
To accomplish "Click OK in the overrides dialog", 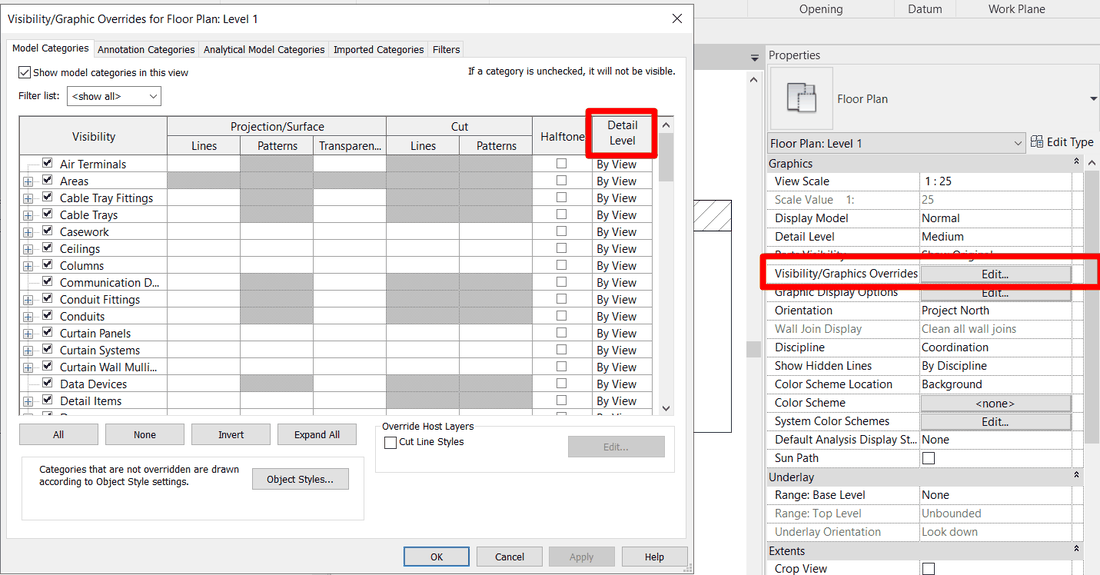I will (436, 557).
